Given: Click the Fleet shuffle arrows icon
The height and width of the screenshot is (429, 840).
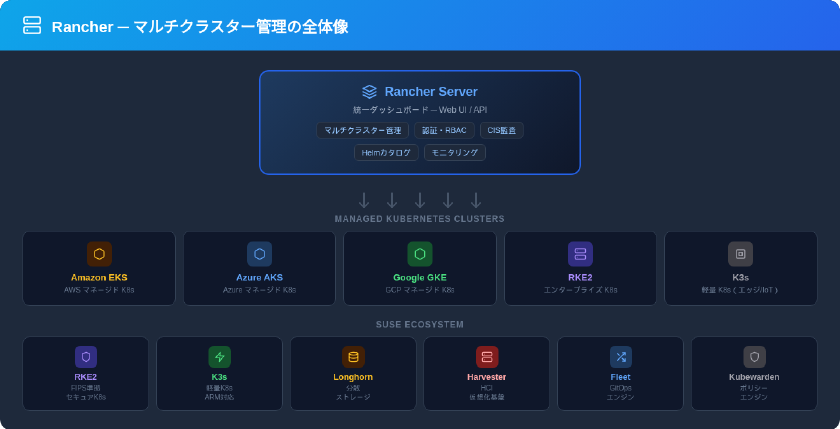Looking at the screenshot, I should click(x=620, y=357).
